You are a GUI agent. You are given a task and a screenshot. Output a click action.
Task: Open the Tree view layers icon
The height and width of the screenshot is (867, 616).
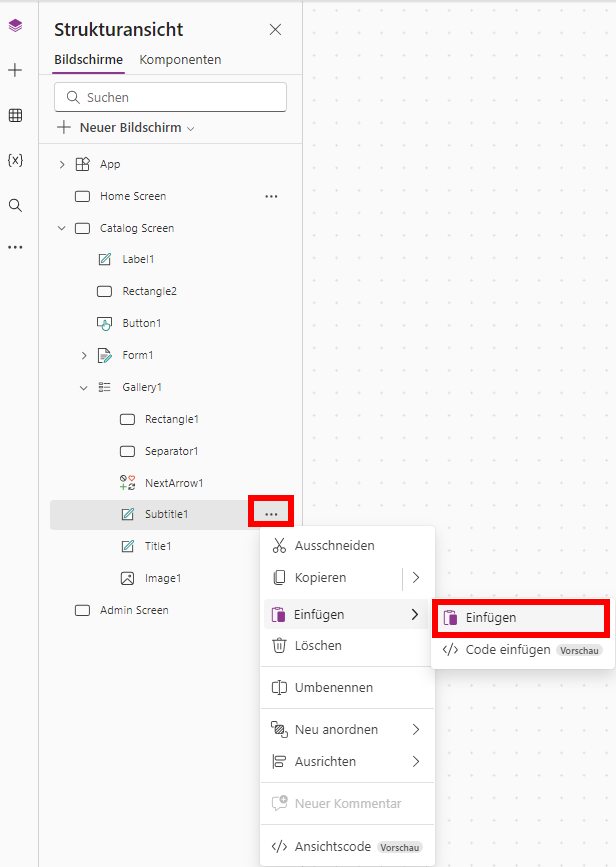click(x=15, y=26)
